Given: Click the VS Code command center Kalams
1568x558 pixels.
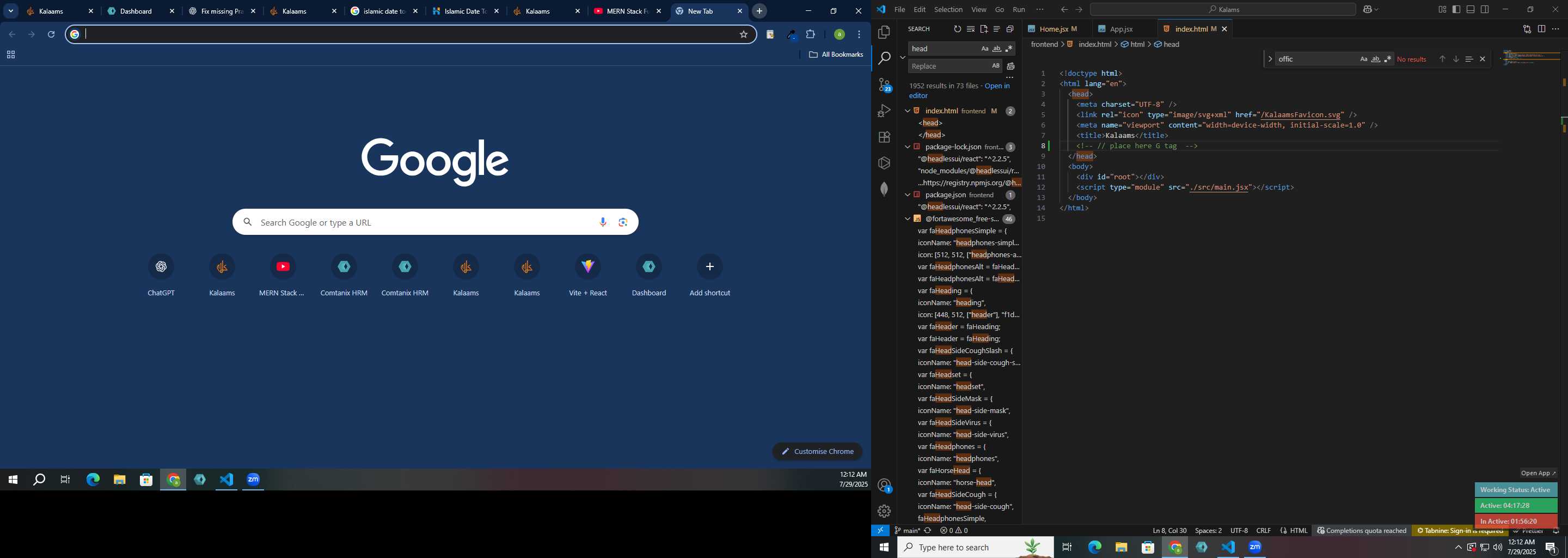Looking at the screenshot, I should point(1222,10).
